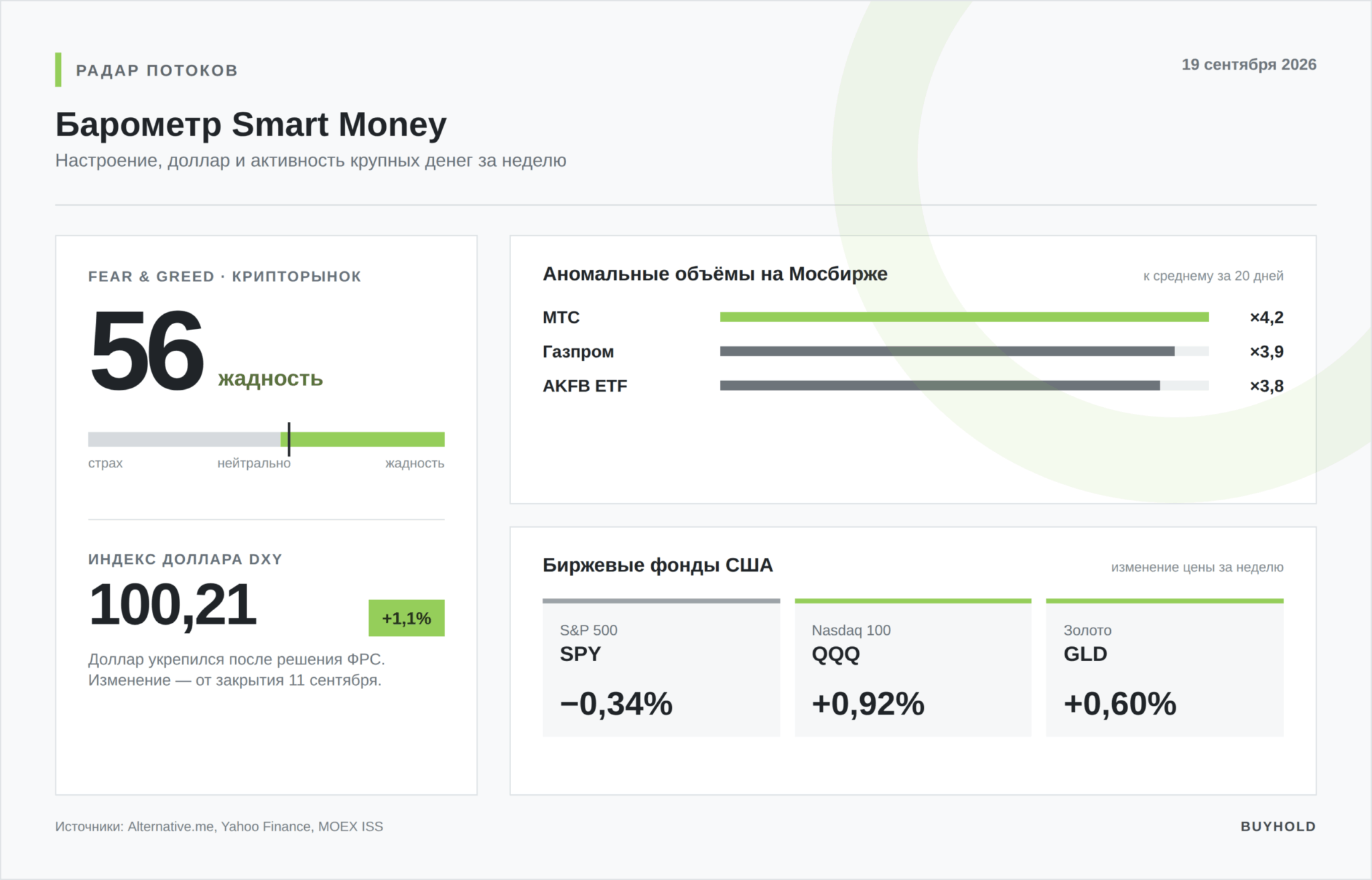This screenshot has width=1372, height=880.
Task: Click the −0,34% SPY weekly change
Action: [616, 704]
